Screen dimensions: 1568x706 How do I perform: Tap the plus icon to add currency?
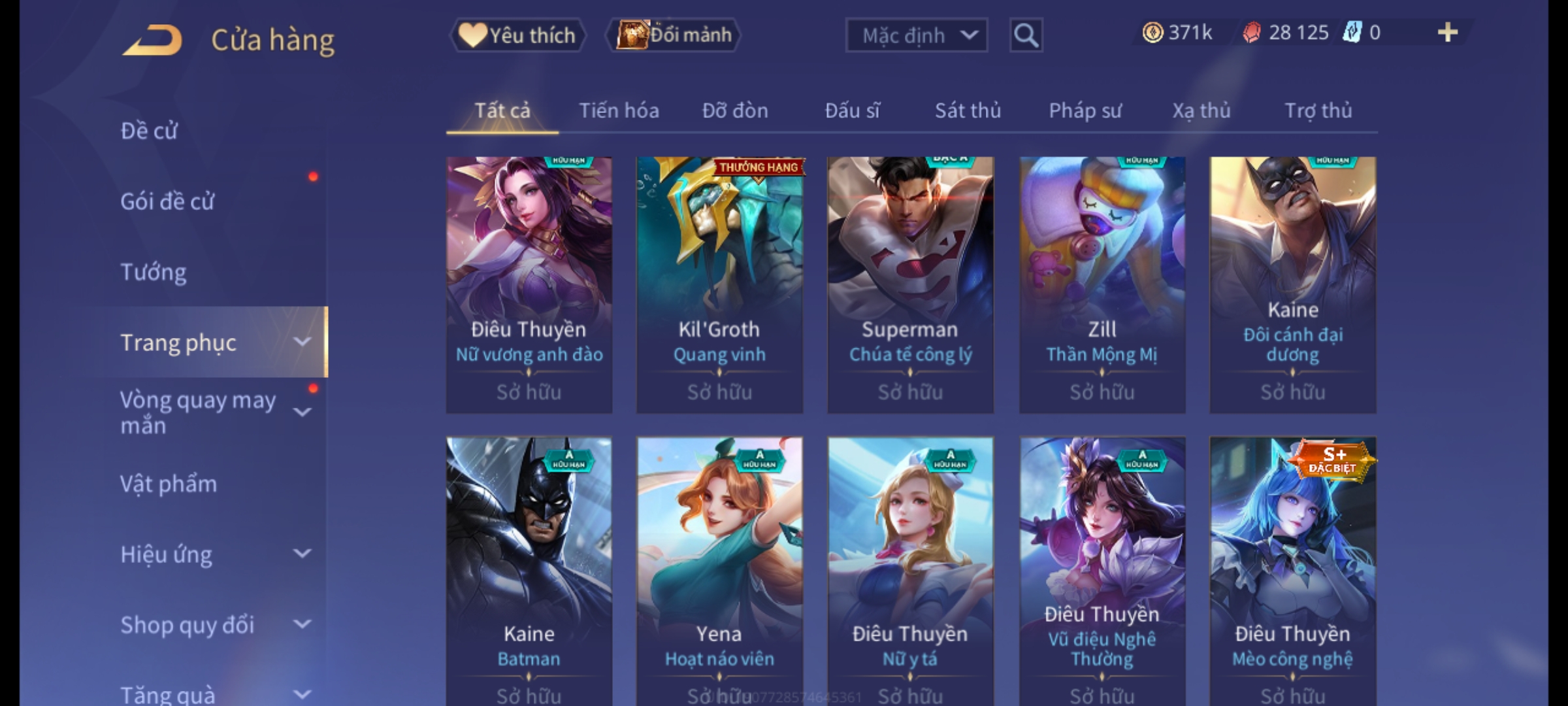click(x=1448, y=33)
